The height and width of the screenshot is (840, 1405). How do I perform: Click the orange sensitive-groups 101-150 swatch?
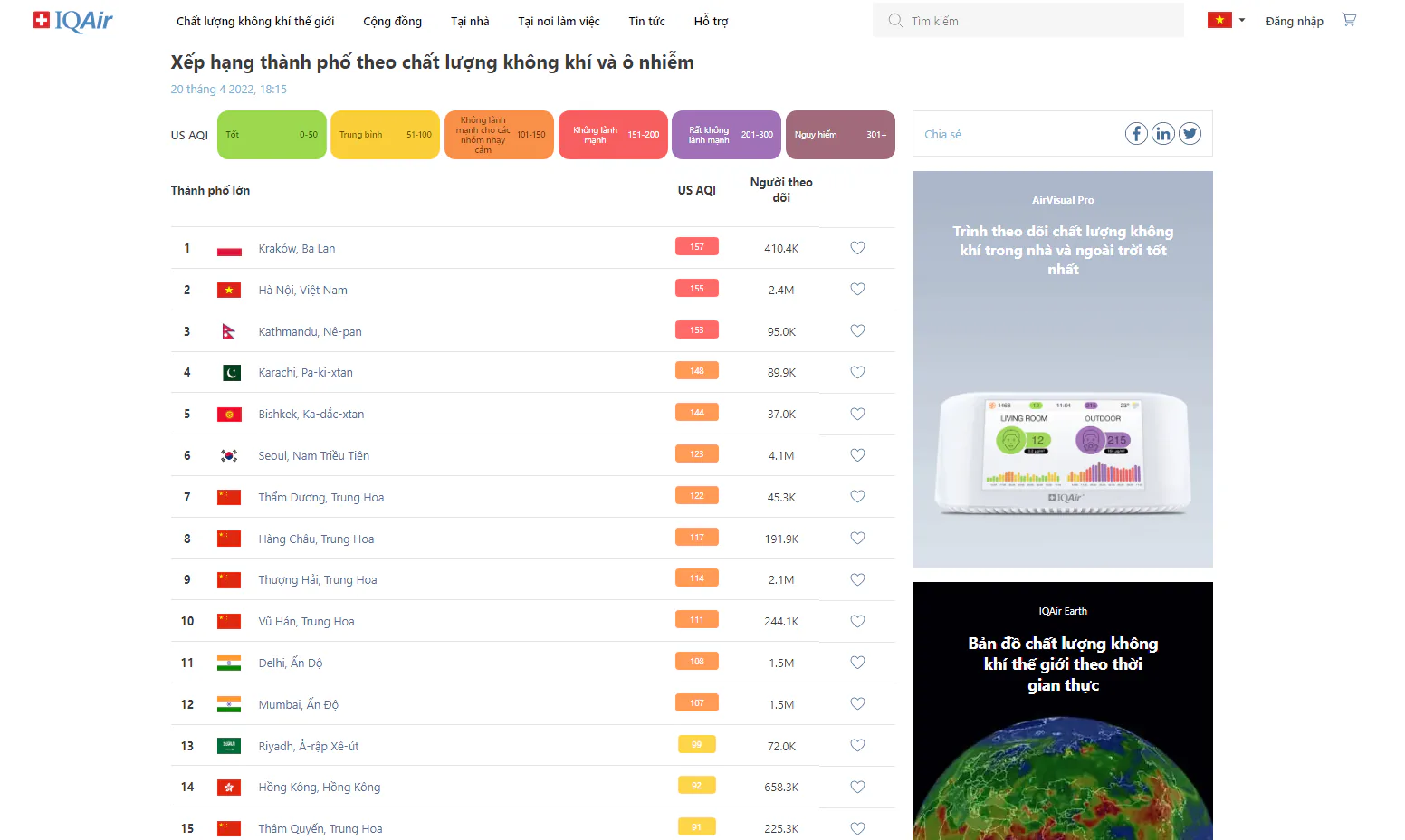pos(500,135)
